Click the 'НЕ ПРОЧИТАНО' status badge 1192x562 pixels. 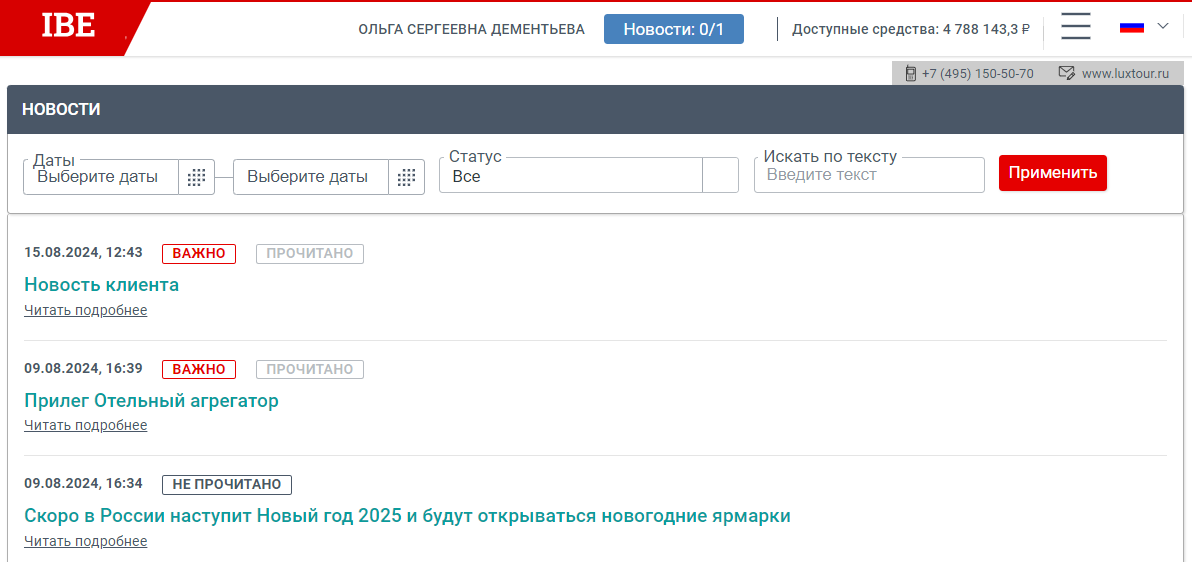point(227,485)
